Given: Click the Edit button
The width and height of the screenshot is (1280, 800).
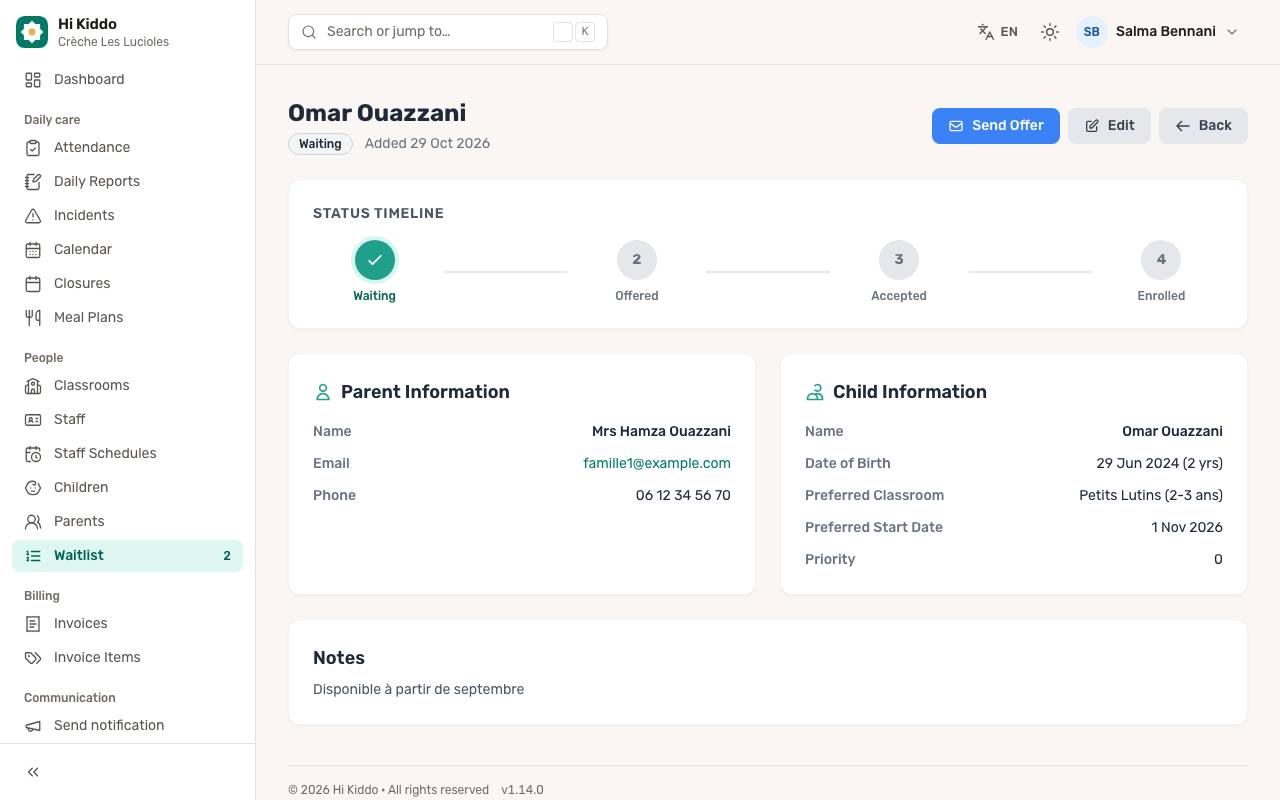Looking at the screenshot, I should [x=1109, y=126].
